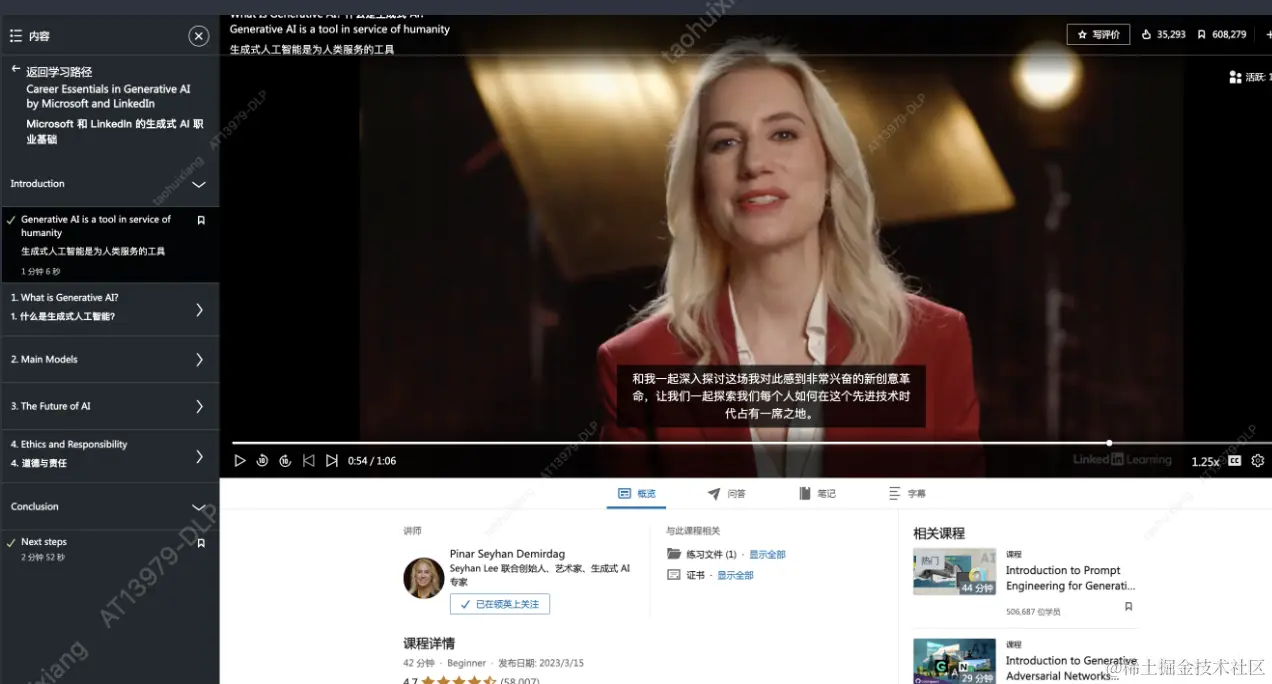
Task: Switch to the 笔记 notebook tab
Action: [x=817, y=494]
